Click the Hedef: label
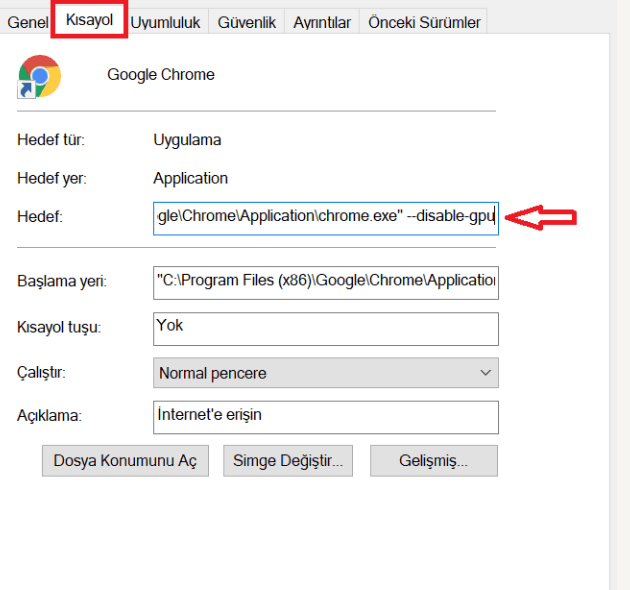The height and width of the screenshot is (590, 630). (40, 217)
